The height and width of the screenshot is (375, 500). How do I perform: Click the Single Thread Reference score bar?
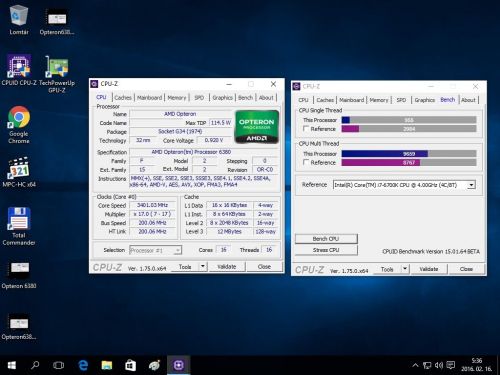point(409,129)
